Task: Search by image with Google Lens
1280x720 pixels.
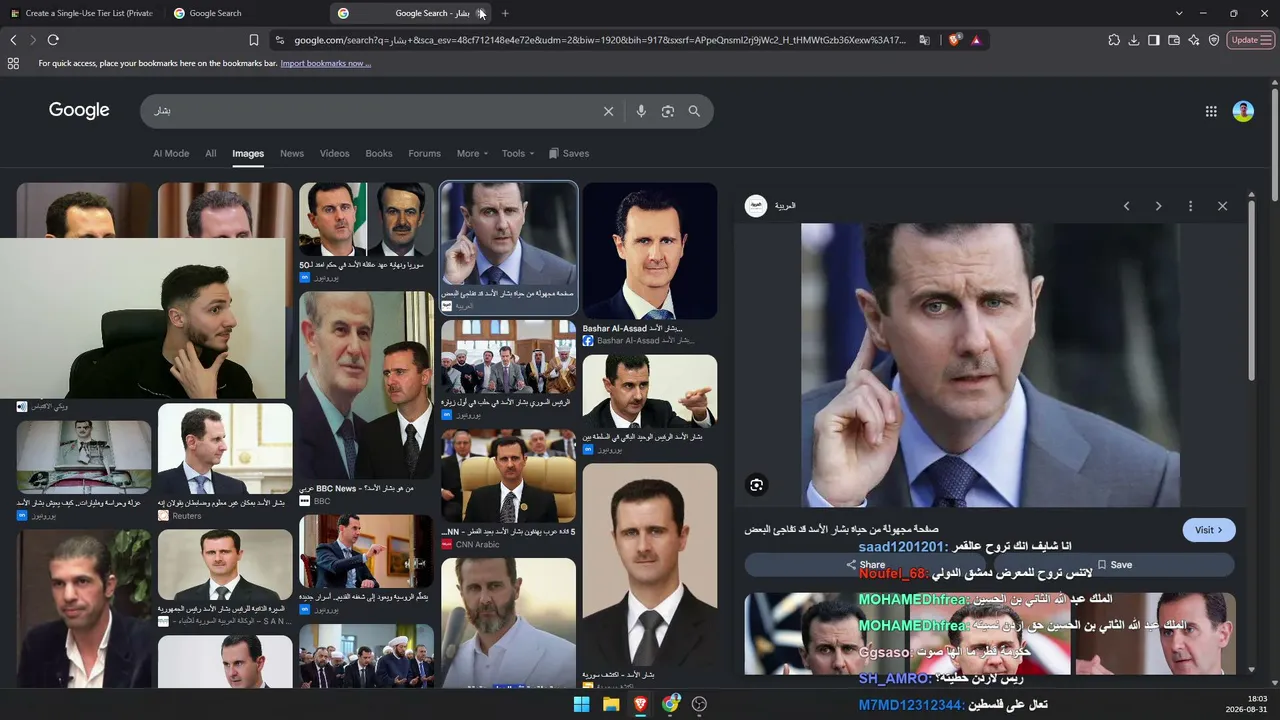Action: [x=668, y=111]
